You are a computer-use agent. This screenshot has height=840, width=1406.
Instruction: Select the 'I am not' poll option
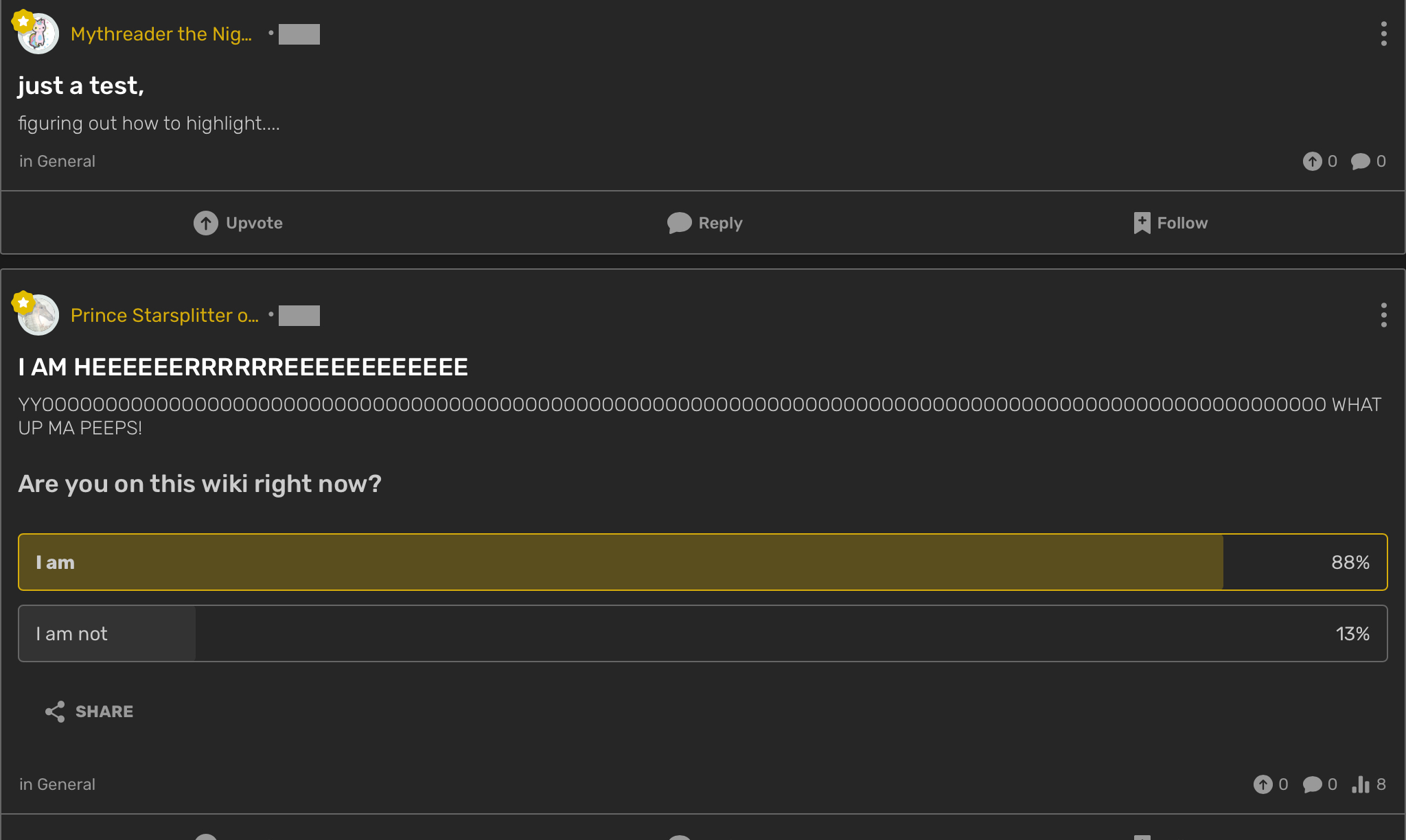coord(702,633)
